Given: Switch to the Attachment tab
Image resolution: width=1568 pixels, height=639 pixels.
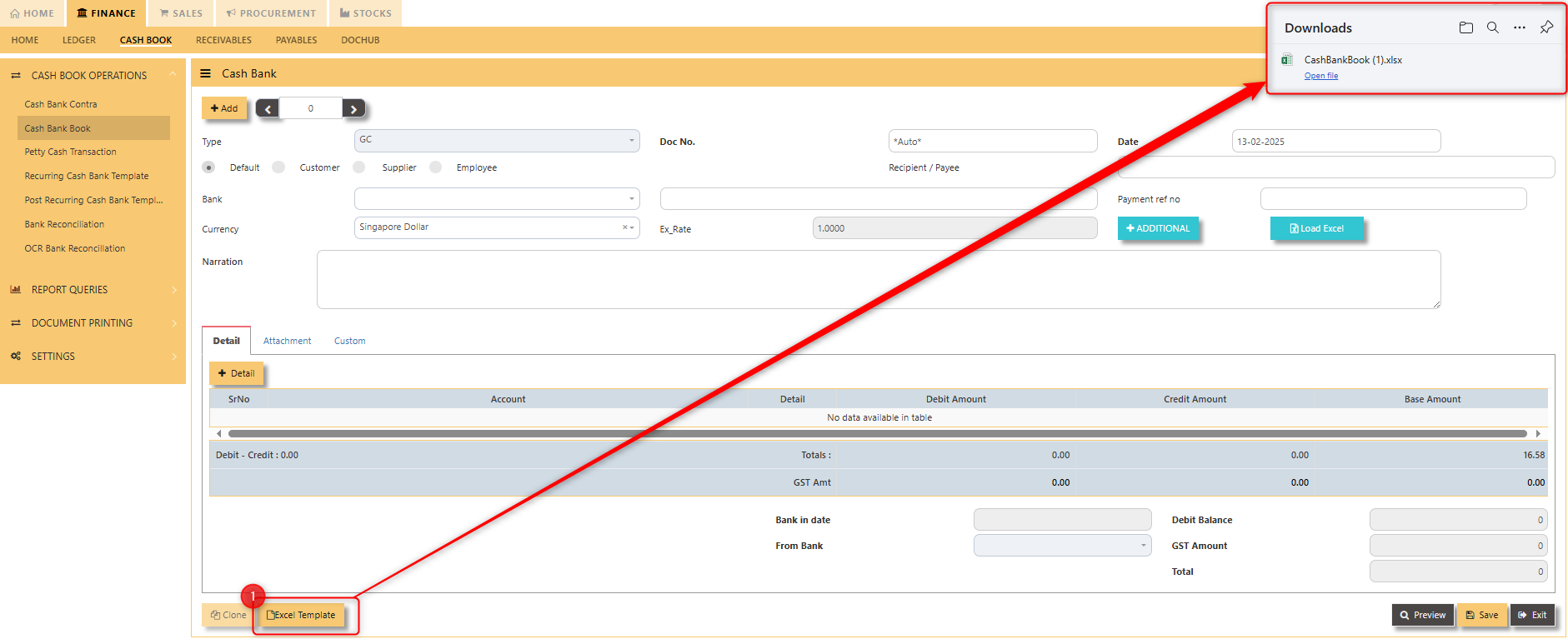Looking at the screenshot, I should coord(287,341).
